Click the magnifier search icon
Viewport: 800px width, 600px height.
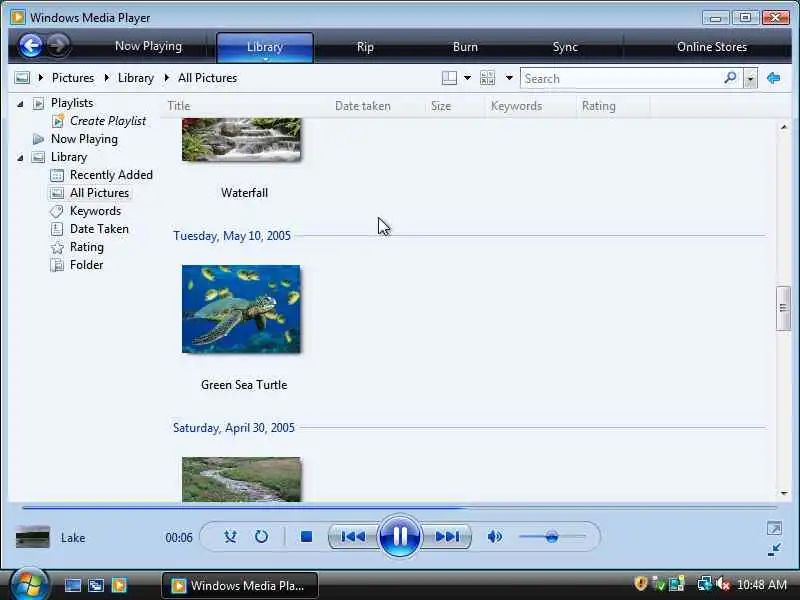pos(731,78)
